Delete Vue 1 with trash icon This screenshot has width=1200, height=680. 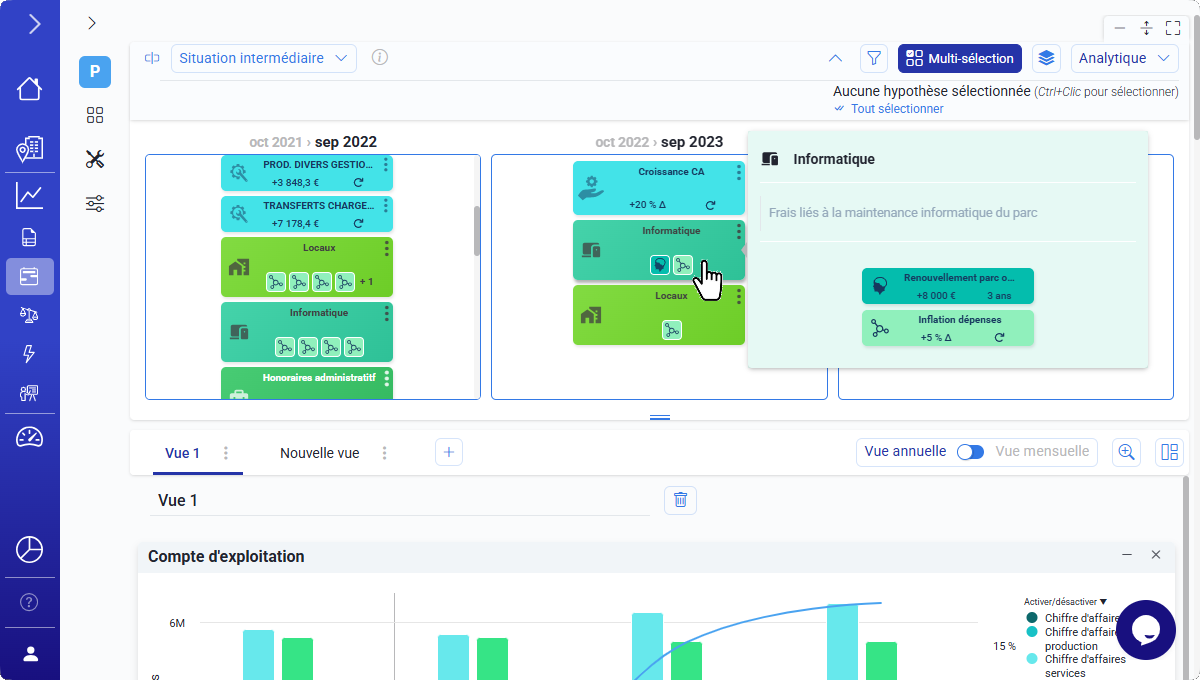[680, 500]
